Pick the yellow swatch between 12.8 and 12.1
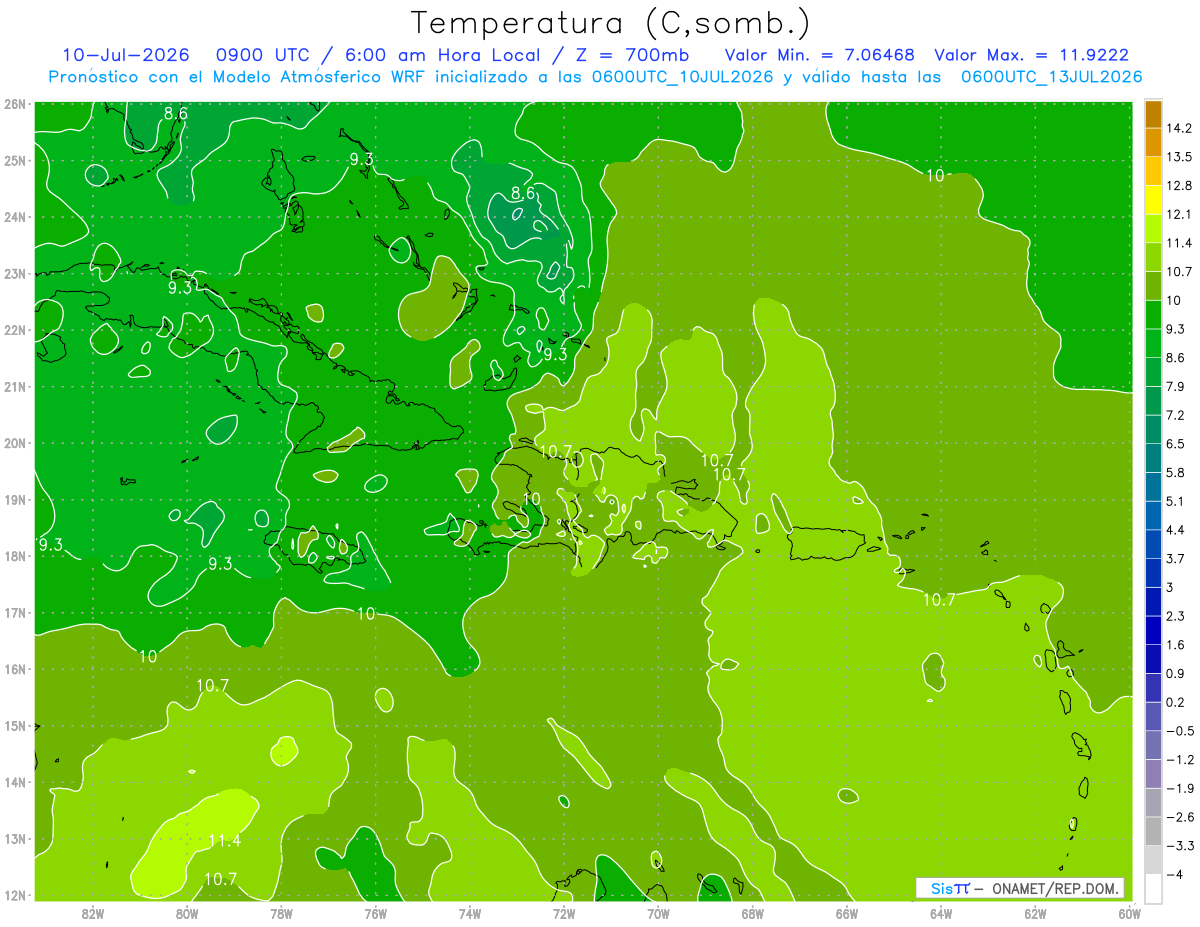Screen dimensions: 1200x927 click(x=1153, y=200)
